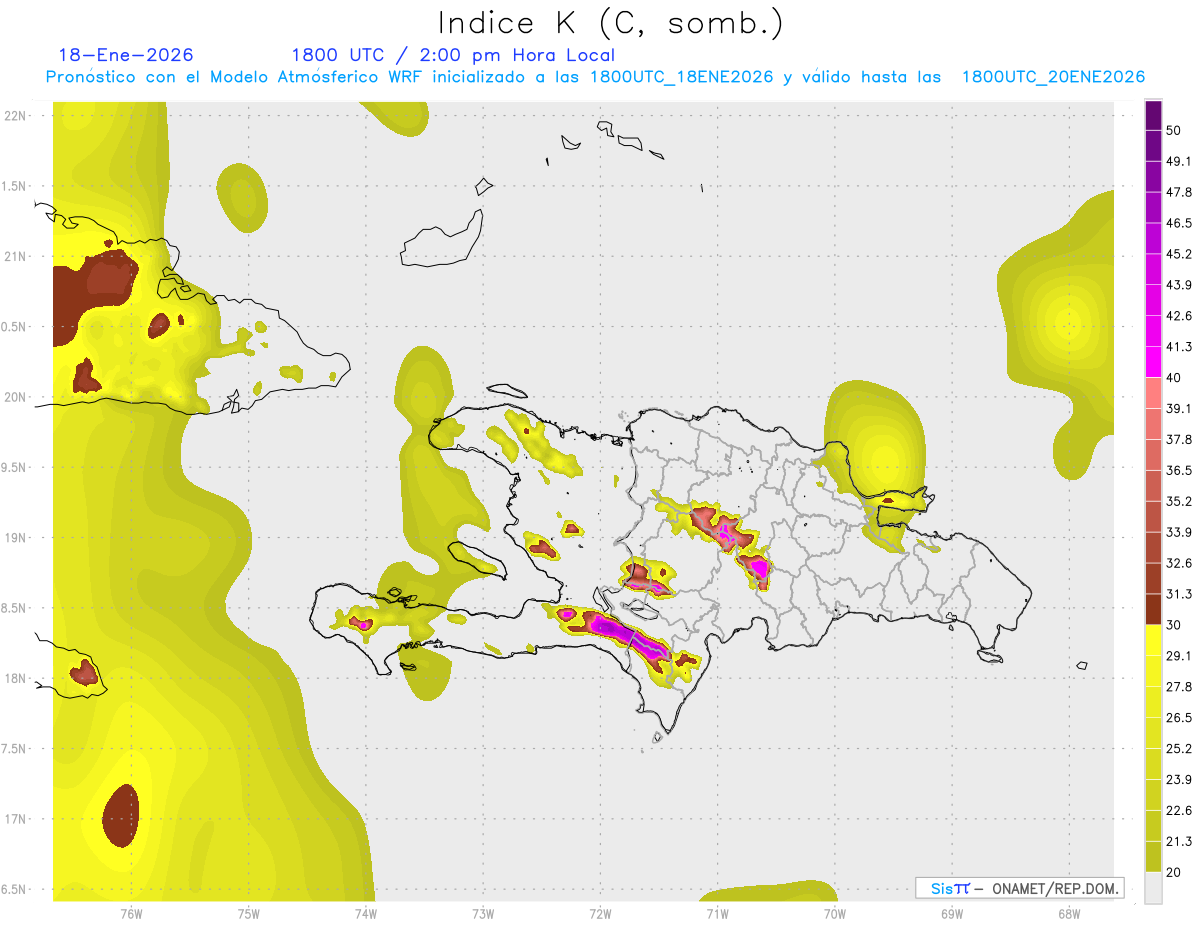Pick the magenta swatch between 40 and 41.3
The width and height of the screenshot is (1200, 927).
coord(1153,362)
